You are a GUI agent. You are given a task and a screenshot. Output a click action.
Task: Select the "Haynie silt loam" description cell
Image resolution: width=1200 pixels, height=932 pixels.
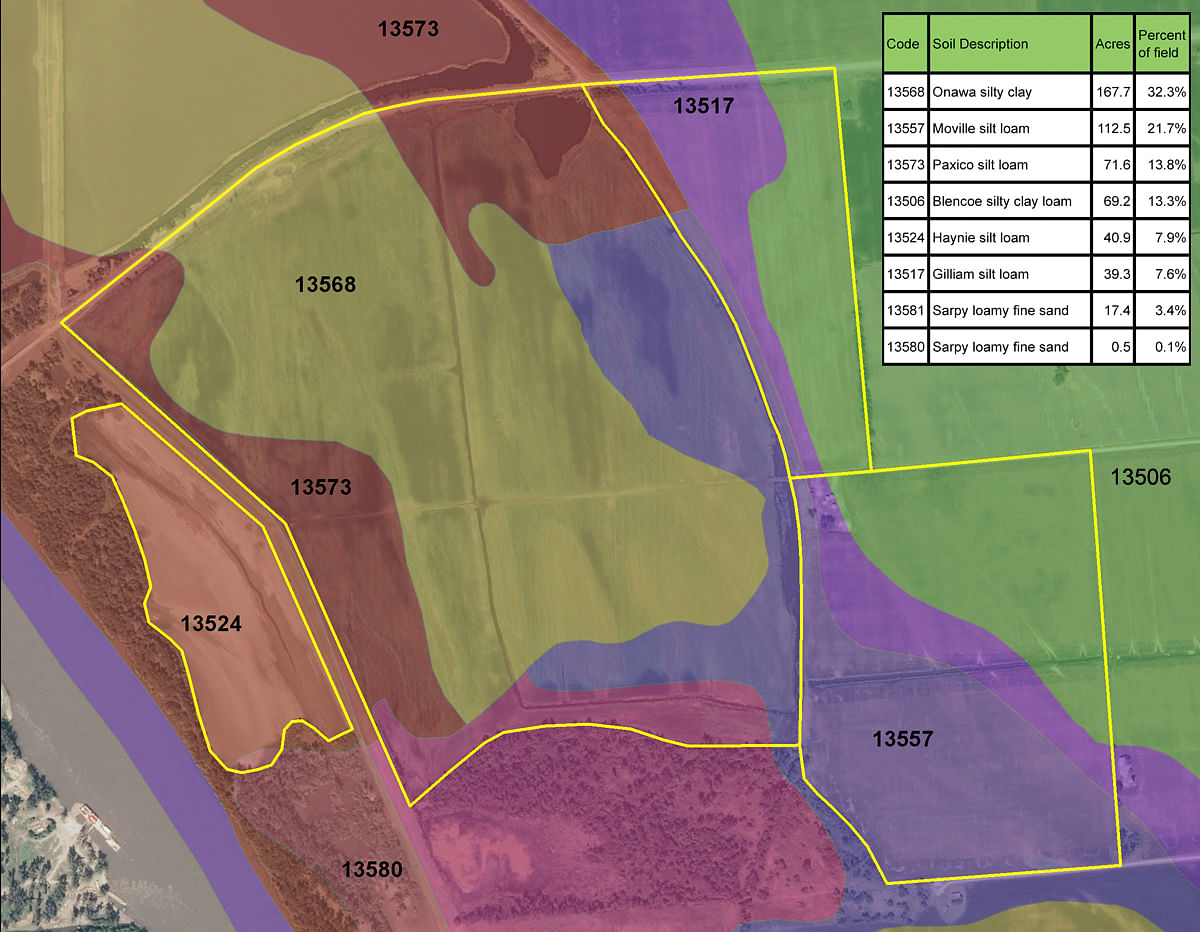(1009, 238)
